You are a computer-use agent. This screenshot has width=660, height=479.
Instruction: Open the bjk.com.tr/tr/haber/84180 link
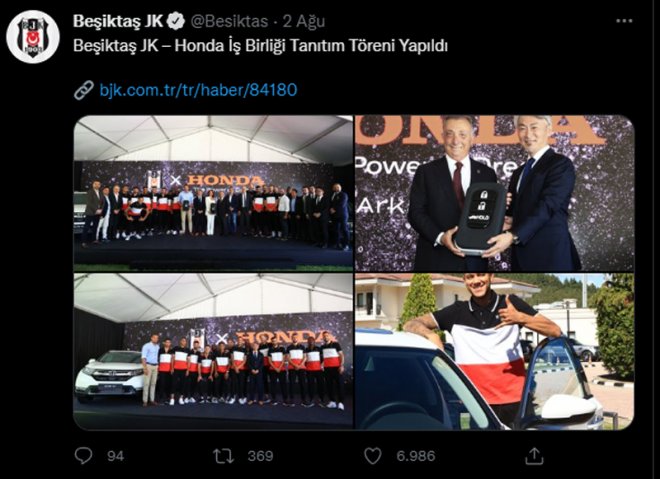click(x=198, y=90)
